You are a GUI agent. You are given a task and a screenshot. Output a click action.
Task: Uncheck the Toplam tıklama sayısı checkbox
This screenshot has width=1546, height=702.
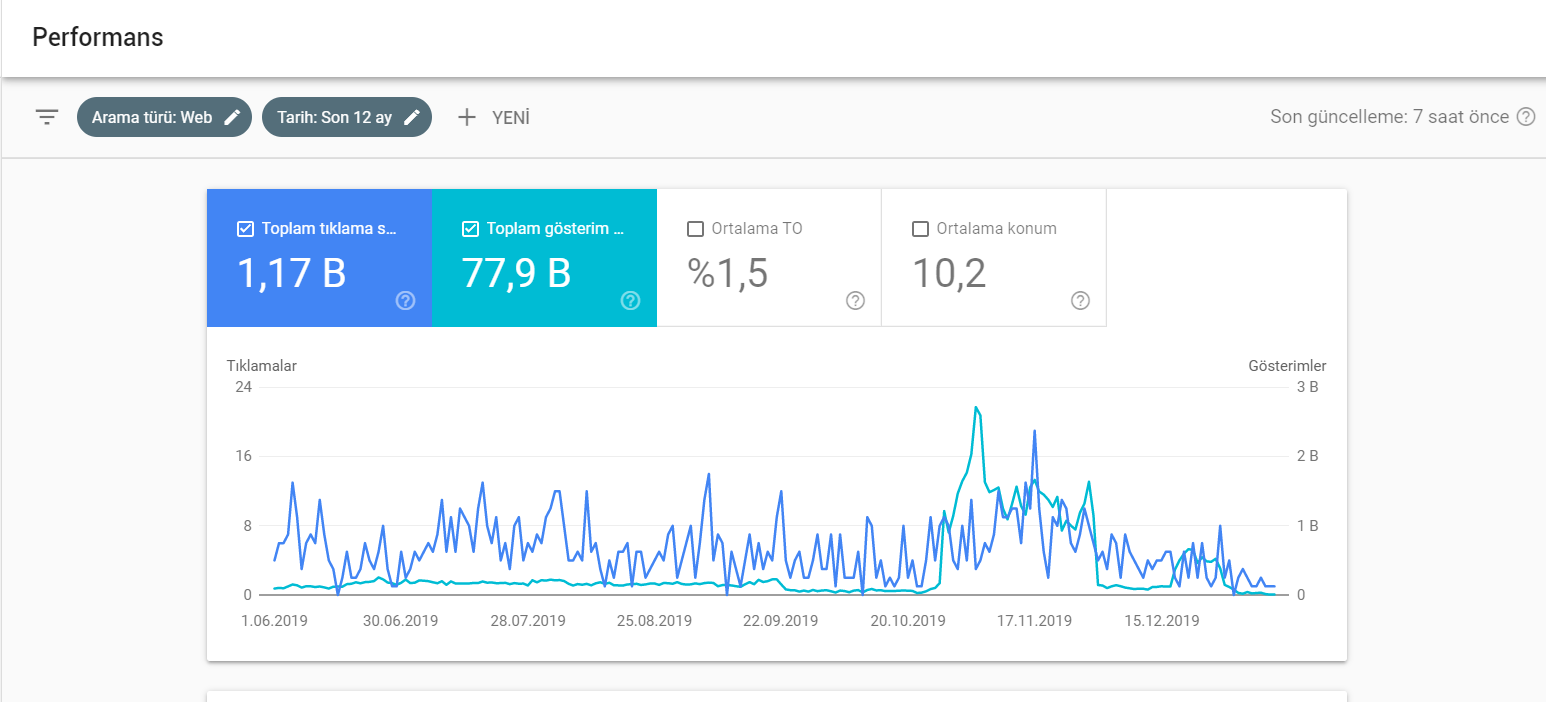click(x=245, y=229)
